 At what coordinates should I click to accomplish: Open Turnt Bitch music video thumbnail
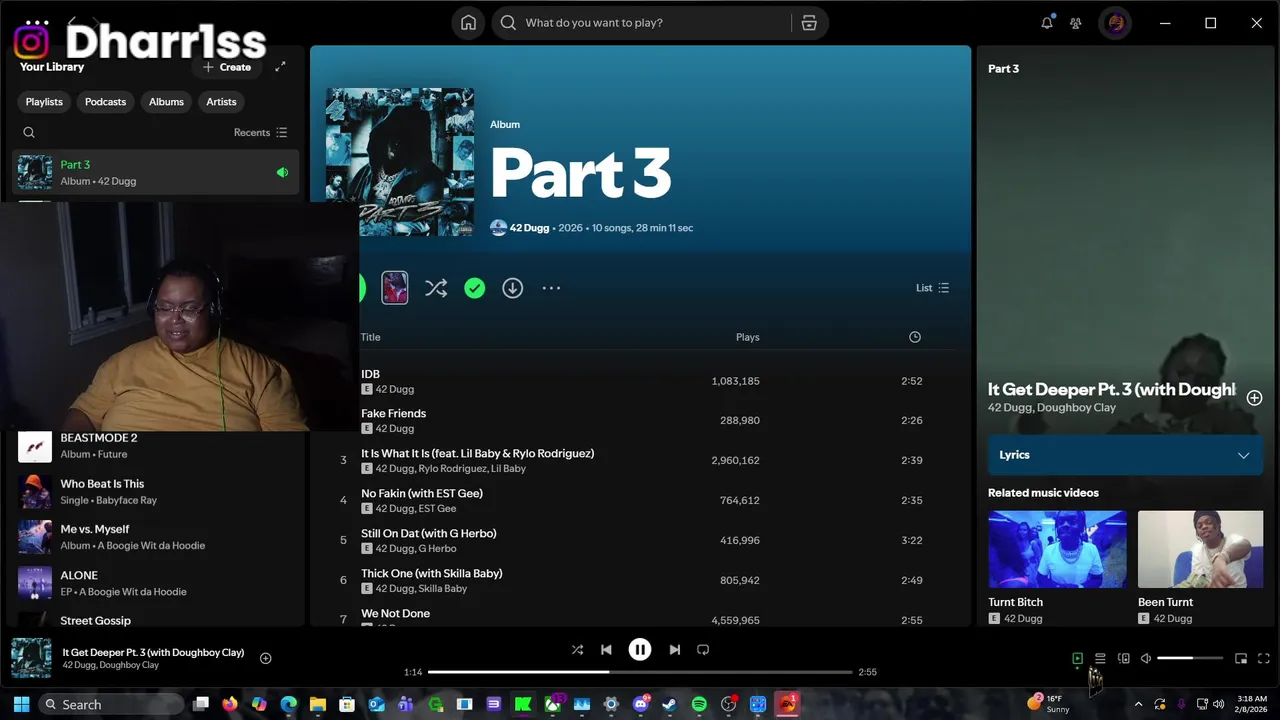click(1057, 549)
